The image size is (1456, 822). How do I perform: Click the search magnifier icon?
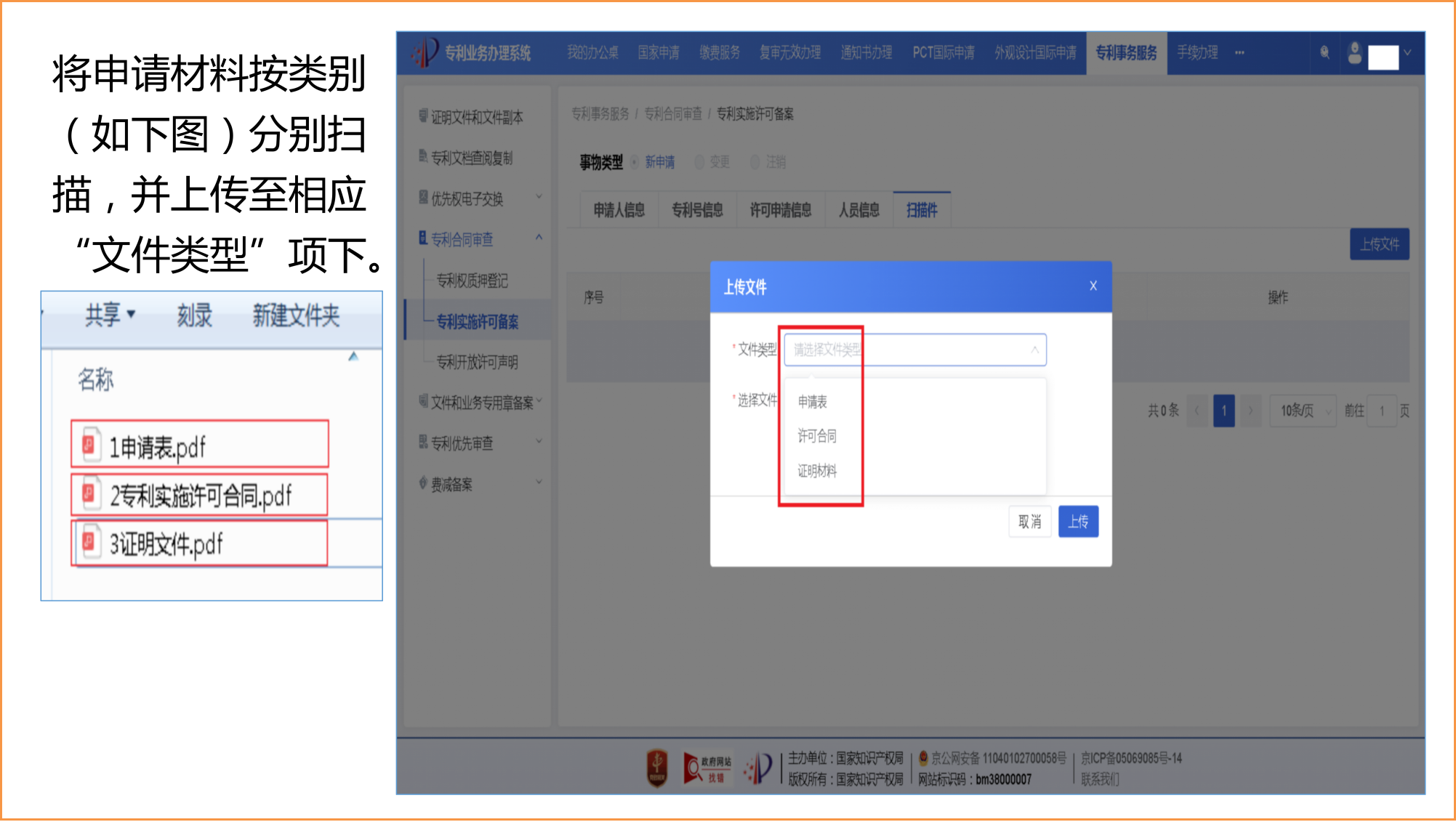point(1324,53)
